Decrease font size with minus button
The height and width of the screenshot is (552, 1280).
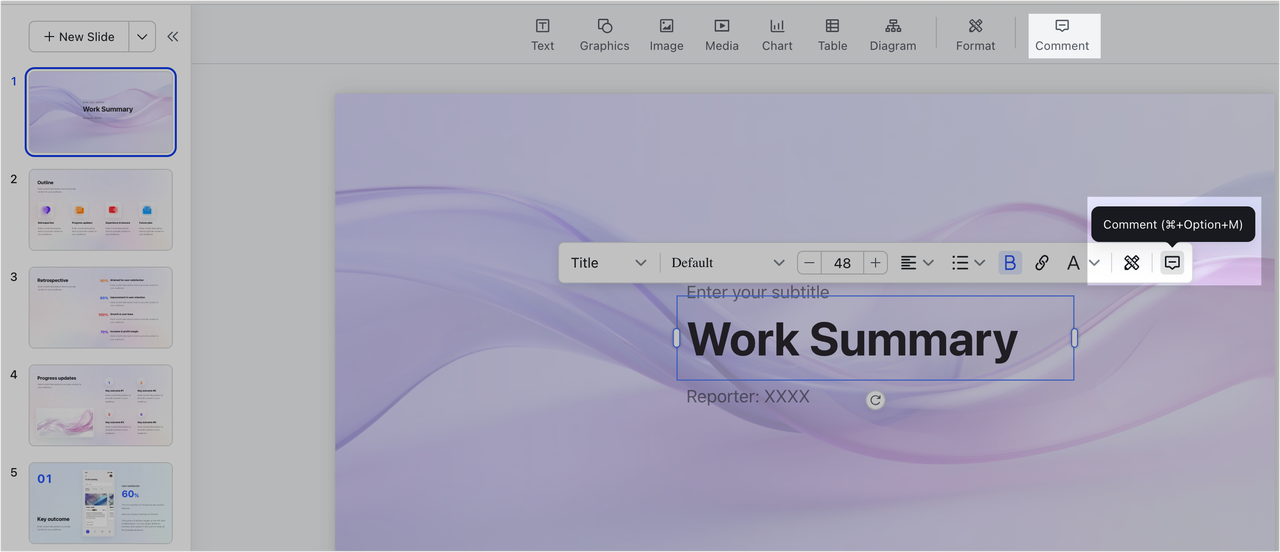tap(810, 263)
